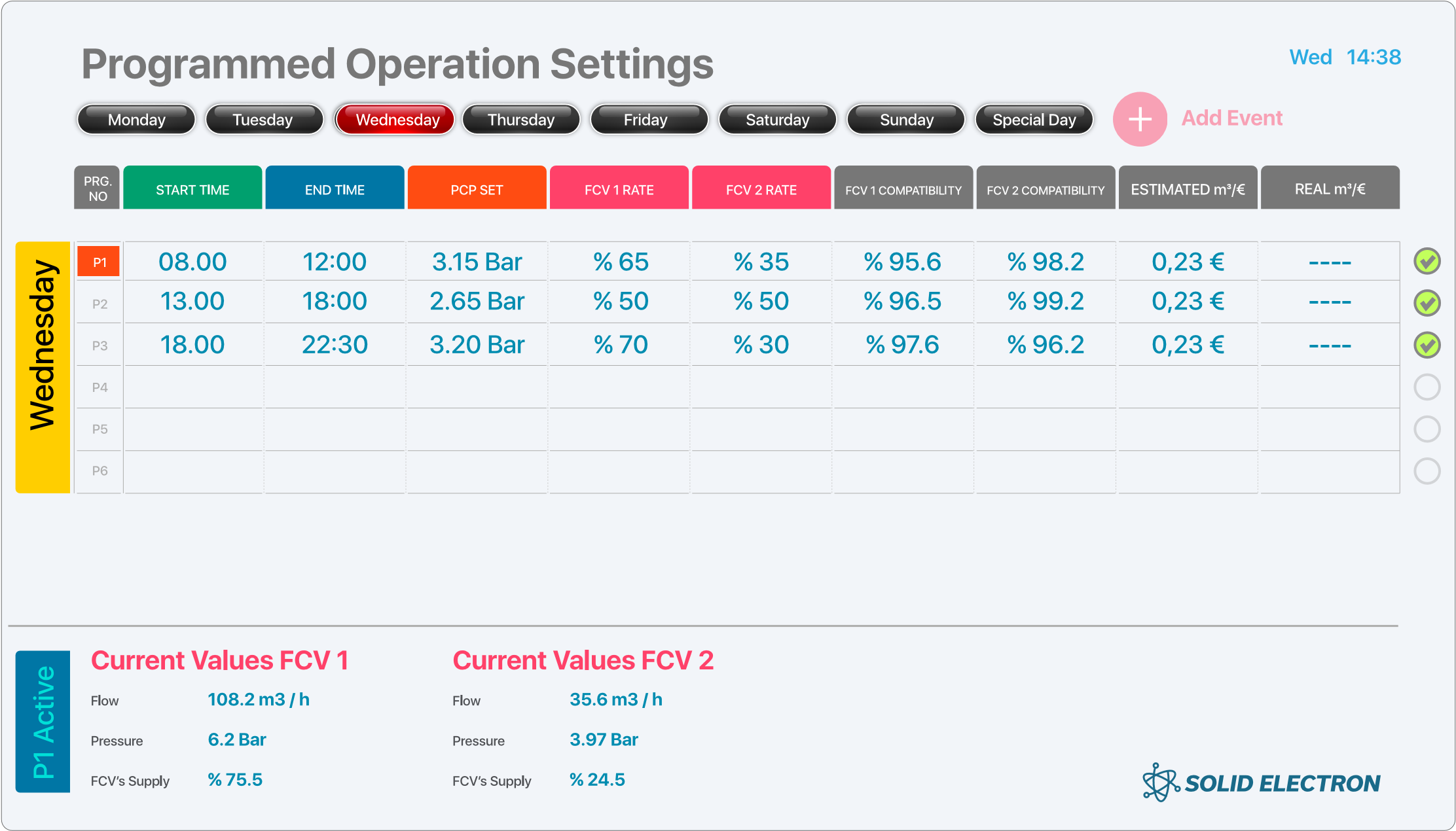Image resolution: width=1456 pixels, height=831 pixels.
Task: Edit the P1 start time 08.00
Action: pos(192,262)
